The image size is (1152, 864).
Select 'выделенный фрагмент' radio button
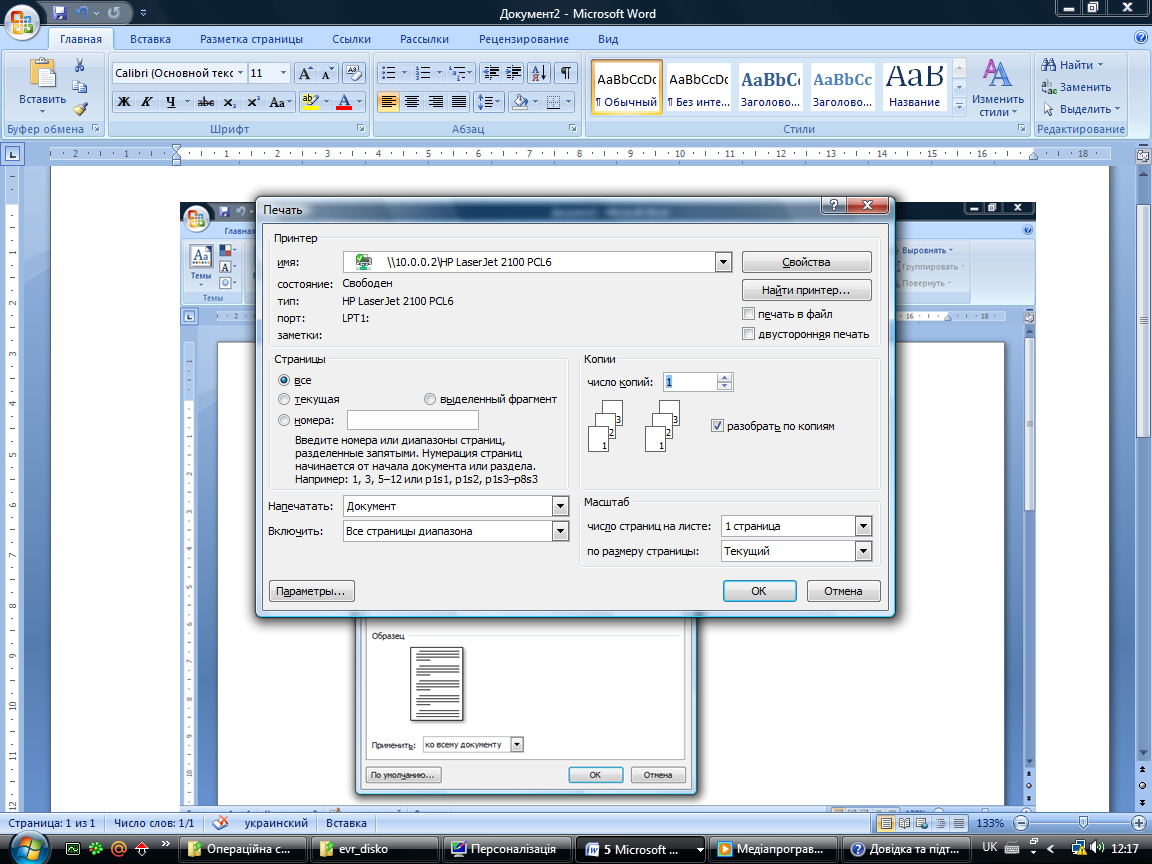coord(430,399)
